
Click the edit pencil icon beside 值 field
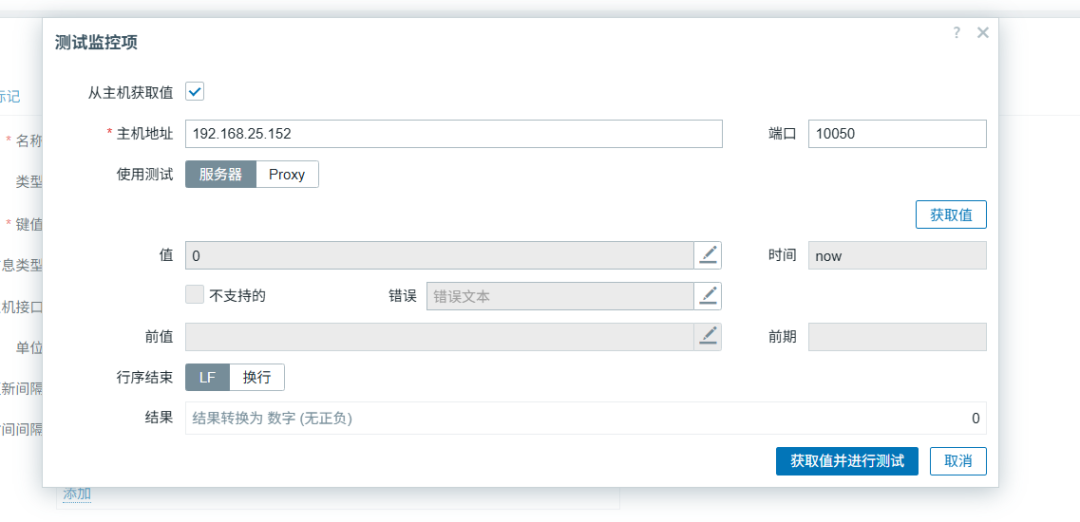tap(708, 255)
